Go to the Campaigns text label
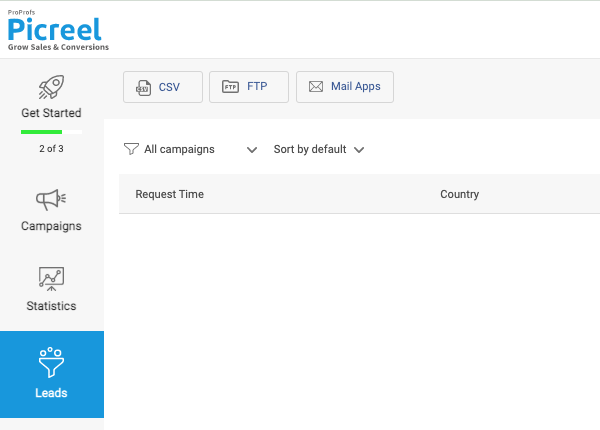Image resolution: width=600 pixels, height=430 pixels. [51, 226]
